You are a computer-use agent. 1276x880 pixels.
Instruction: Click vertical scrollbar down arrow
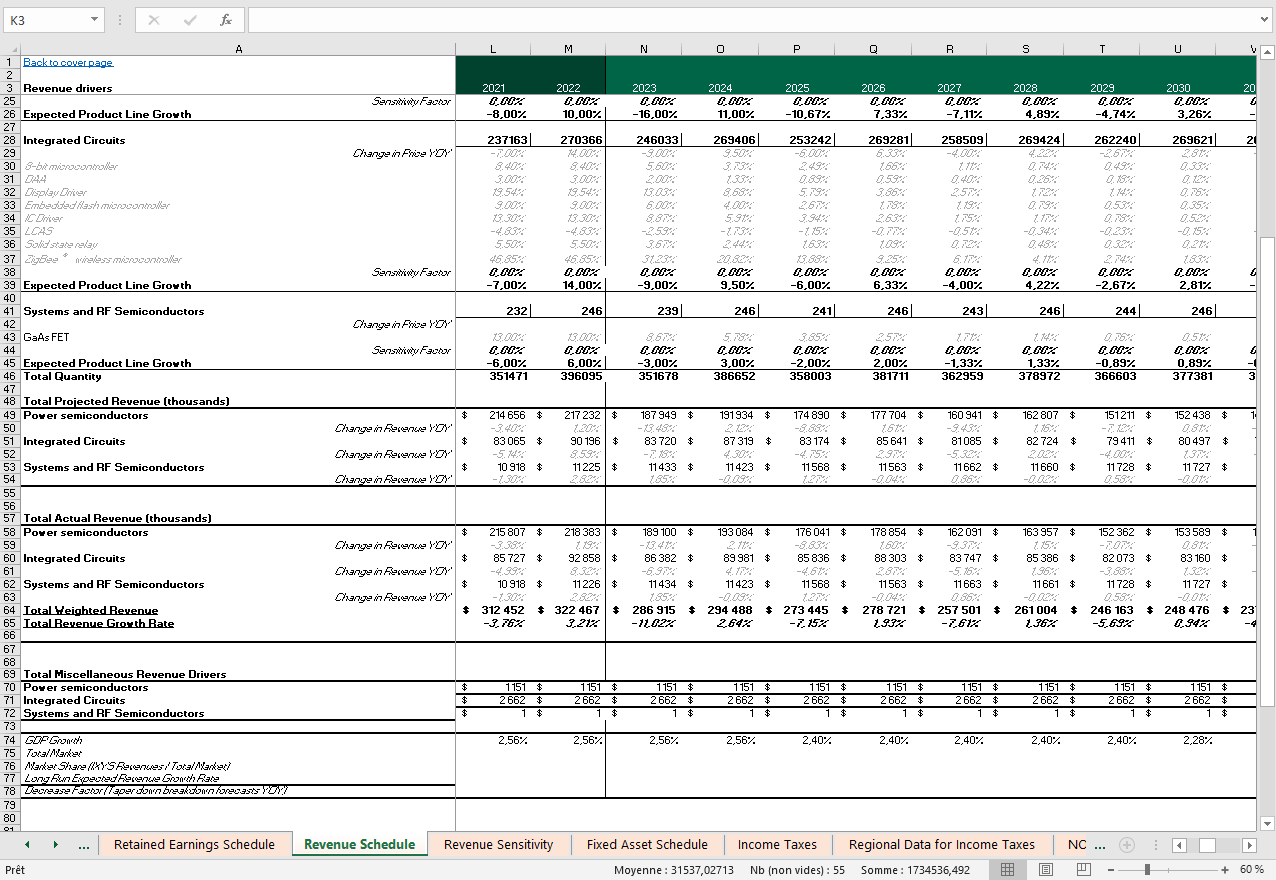point(1267,823)
